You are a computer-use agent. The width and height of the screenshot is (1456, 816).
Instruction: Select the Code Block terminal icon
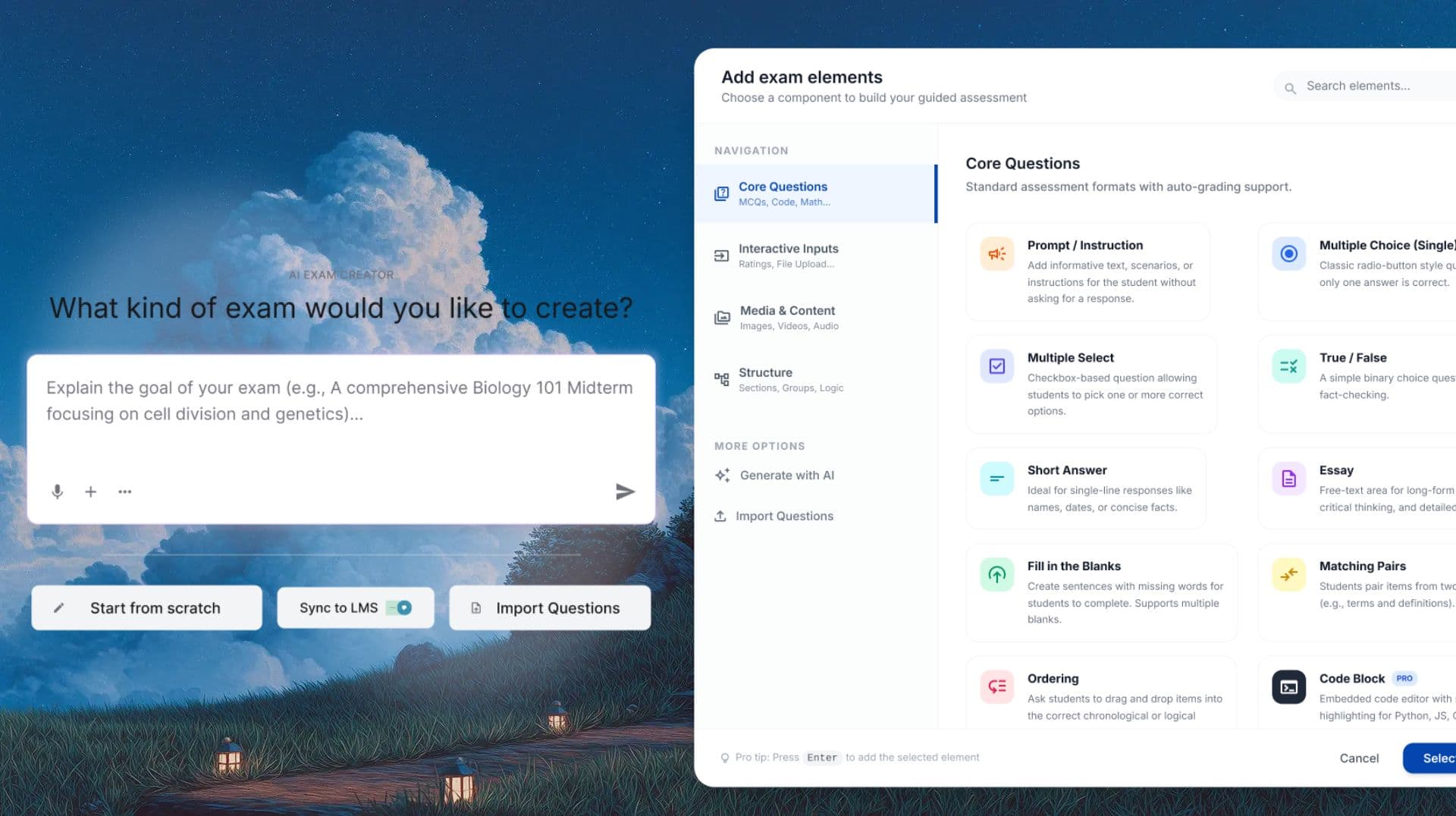(x=1288, y=687)
